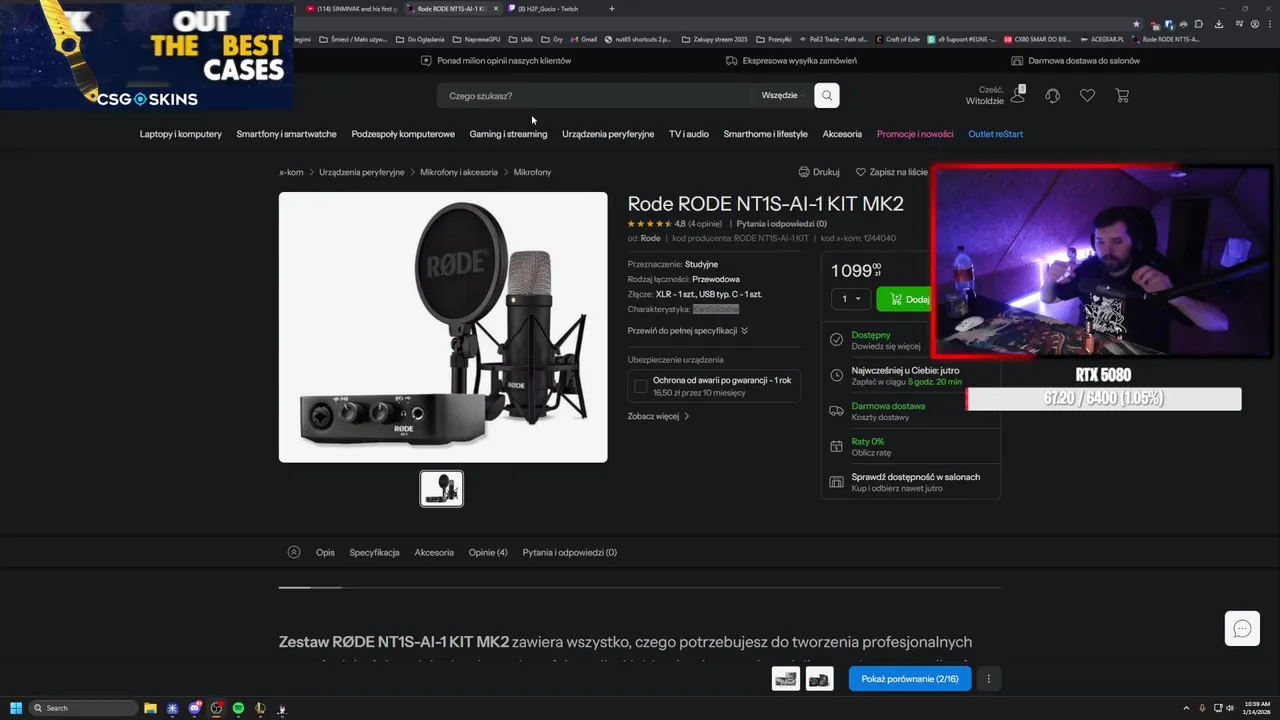The image size is (1280, 720).
Task: Open the new browser tab plus button
Action: [x=612, y=9]
